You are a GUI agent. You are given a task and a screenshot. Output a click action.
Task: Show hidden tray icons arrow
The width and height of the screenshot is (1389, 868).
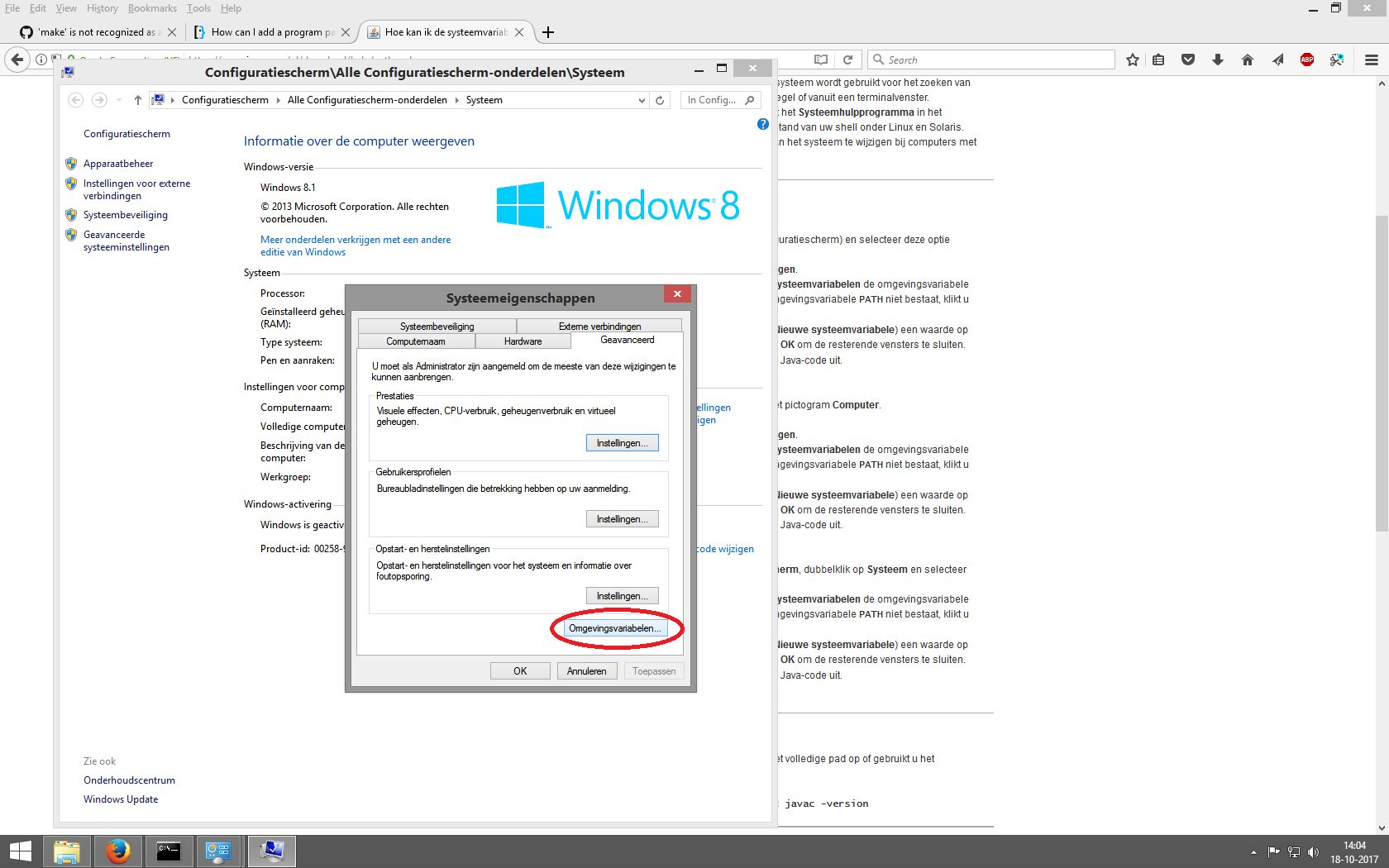click(x=1253, y=851)
